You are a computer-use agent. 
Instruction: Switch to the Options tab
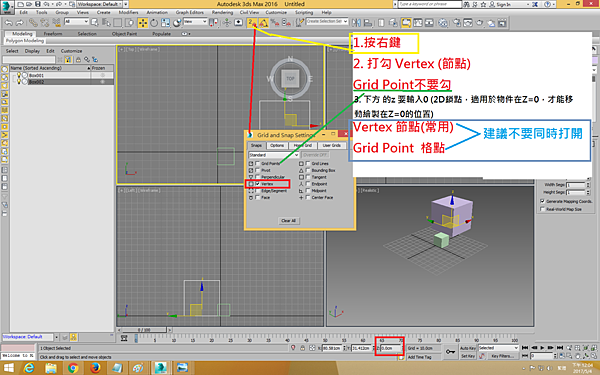[277, 145]
